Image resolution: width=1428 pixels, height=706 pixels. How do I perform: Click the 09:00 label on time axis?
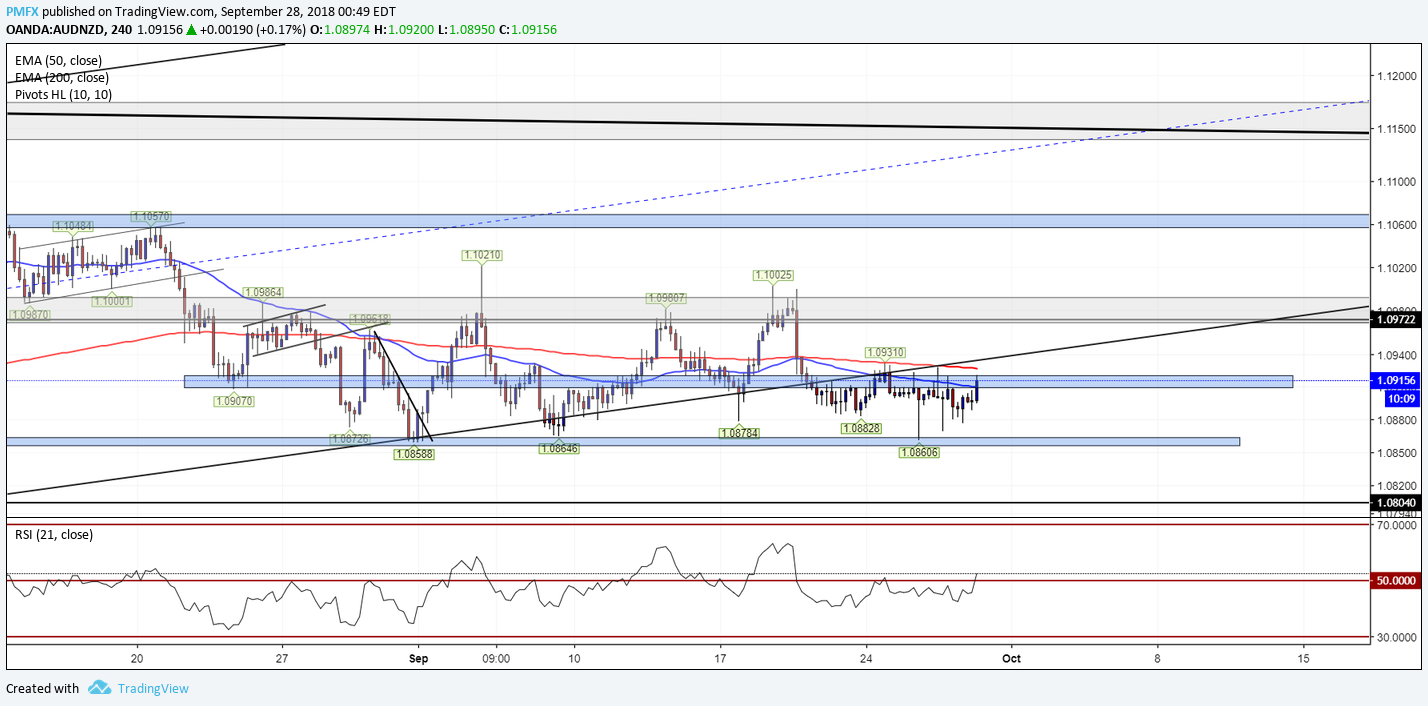(x=496, y=659)
